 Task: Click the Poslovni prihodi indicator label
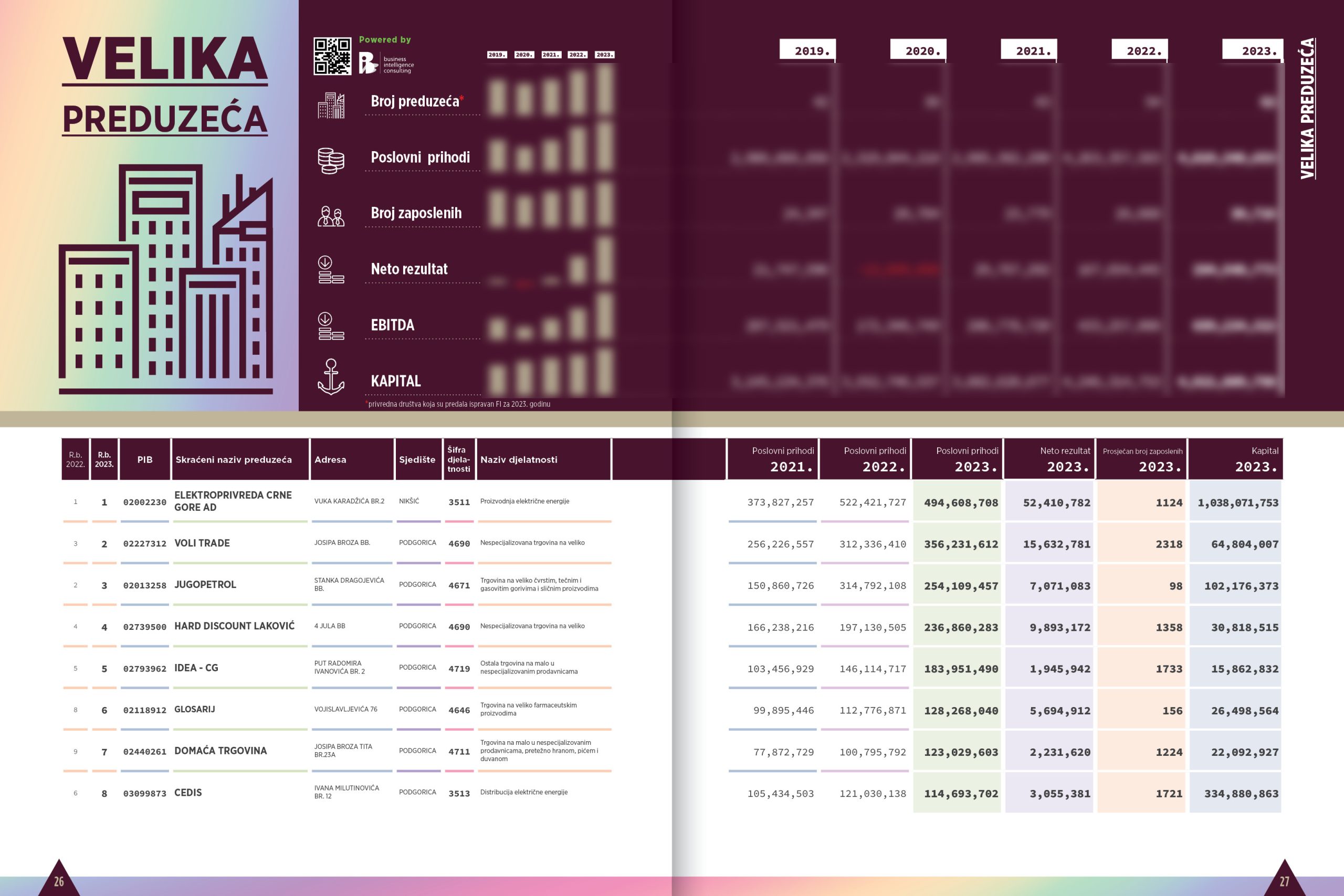point(420,157)
